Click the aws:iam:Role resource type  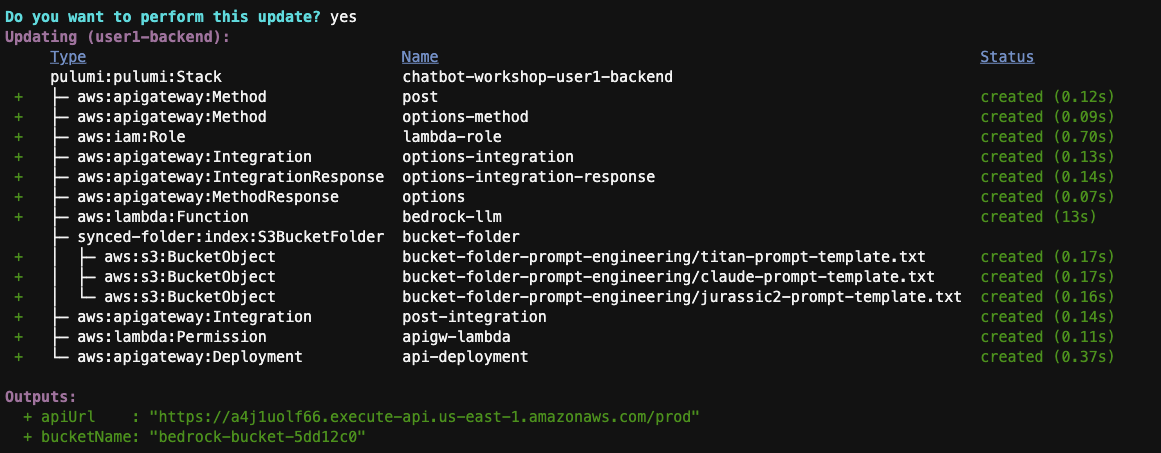[131, 137]
